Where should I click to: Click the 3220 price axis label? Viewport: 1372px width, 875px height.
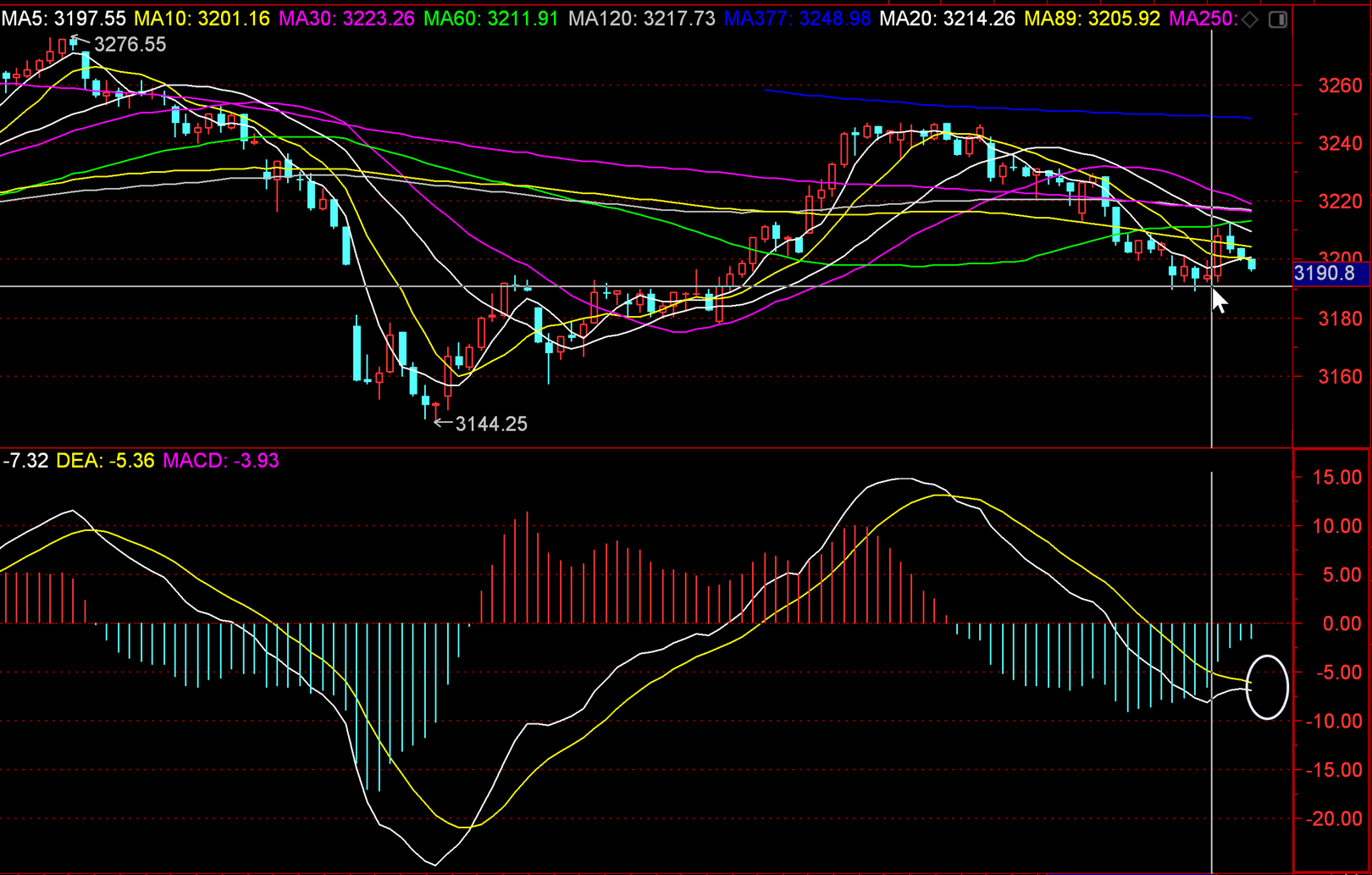click(1340, 202)
